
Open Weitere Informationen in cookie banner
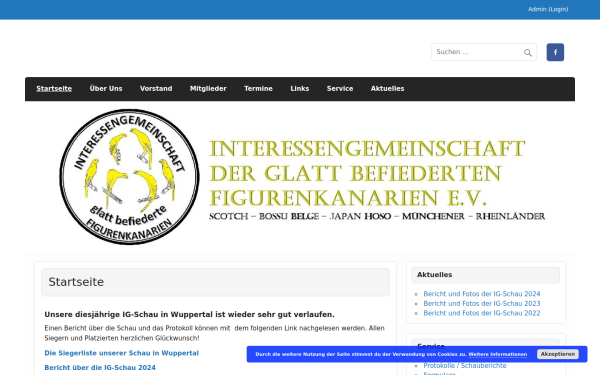point(497,354)
